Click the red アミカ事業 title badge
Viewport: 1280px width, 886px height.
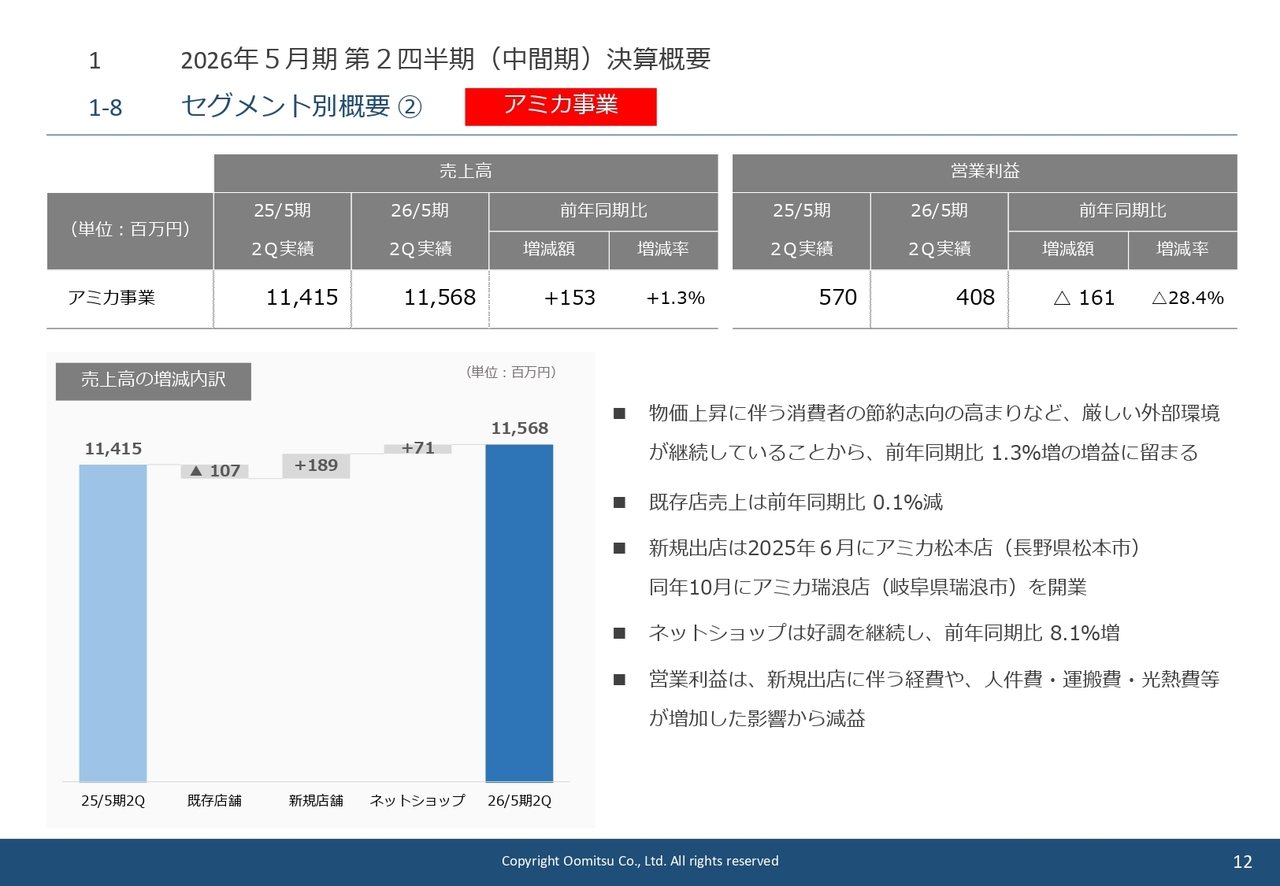point(560,106)
